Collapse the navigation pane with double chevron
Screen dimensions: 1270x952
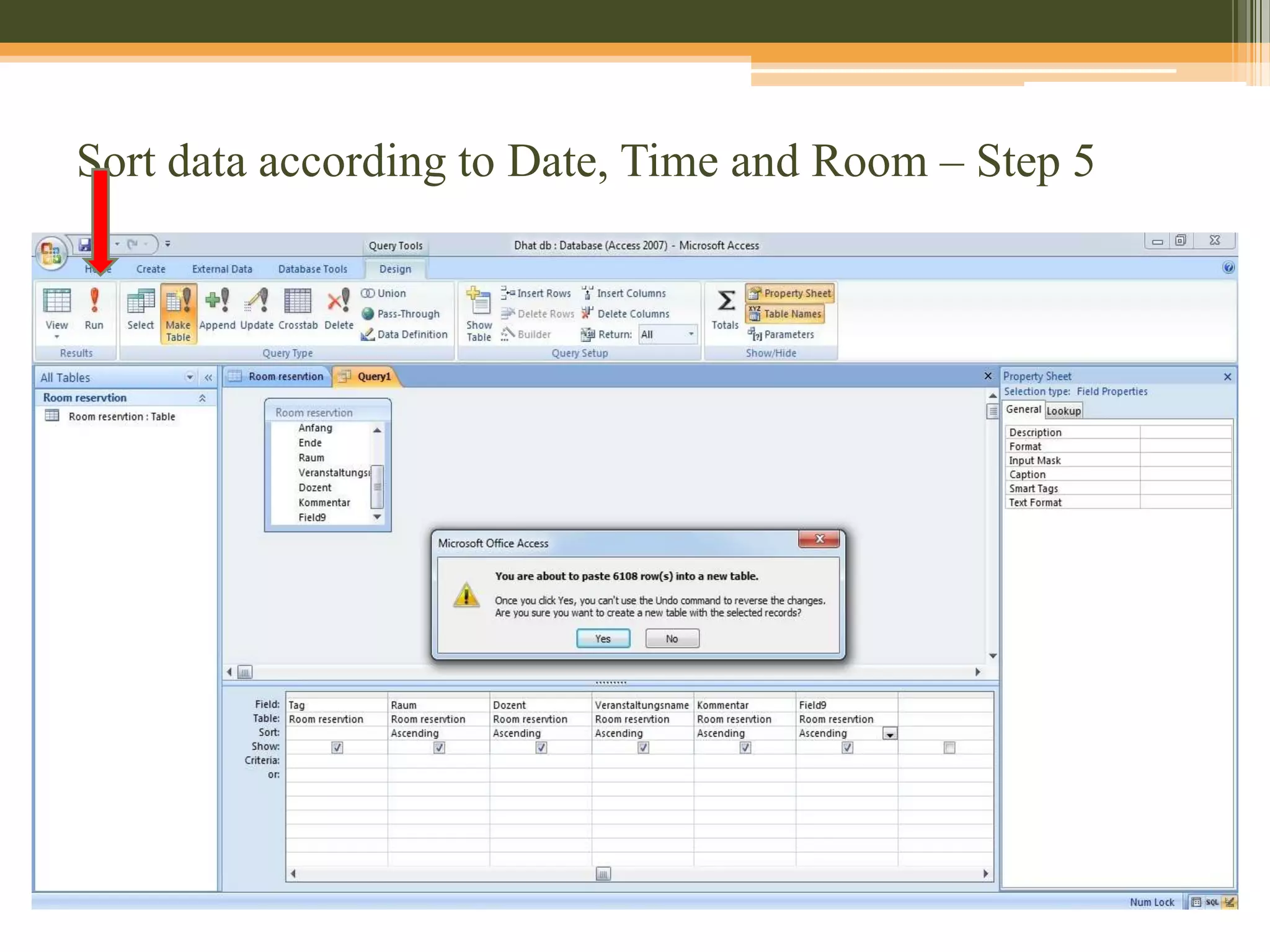click(x=208, y=377)
